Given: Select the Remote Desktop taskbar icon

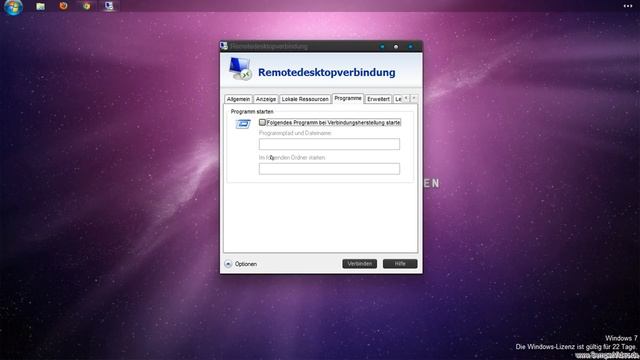Looking at the screenshot, I should (109, 6).
